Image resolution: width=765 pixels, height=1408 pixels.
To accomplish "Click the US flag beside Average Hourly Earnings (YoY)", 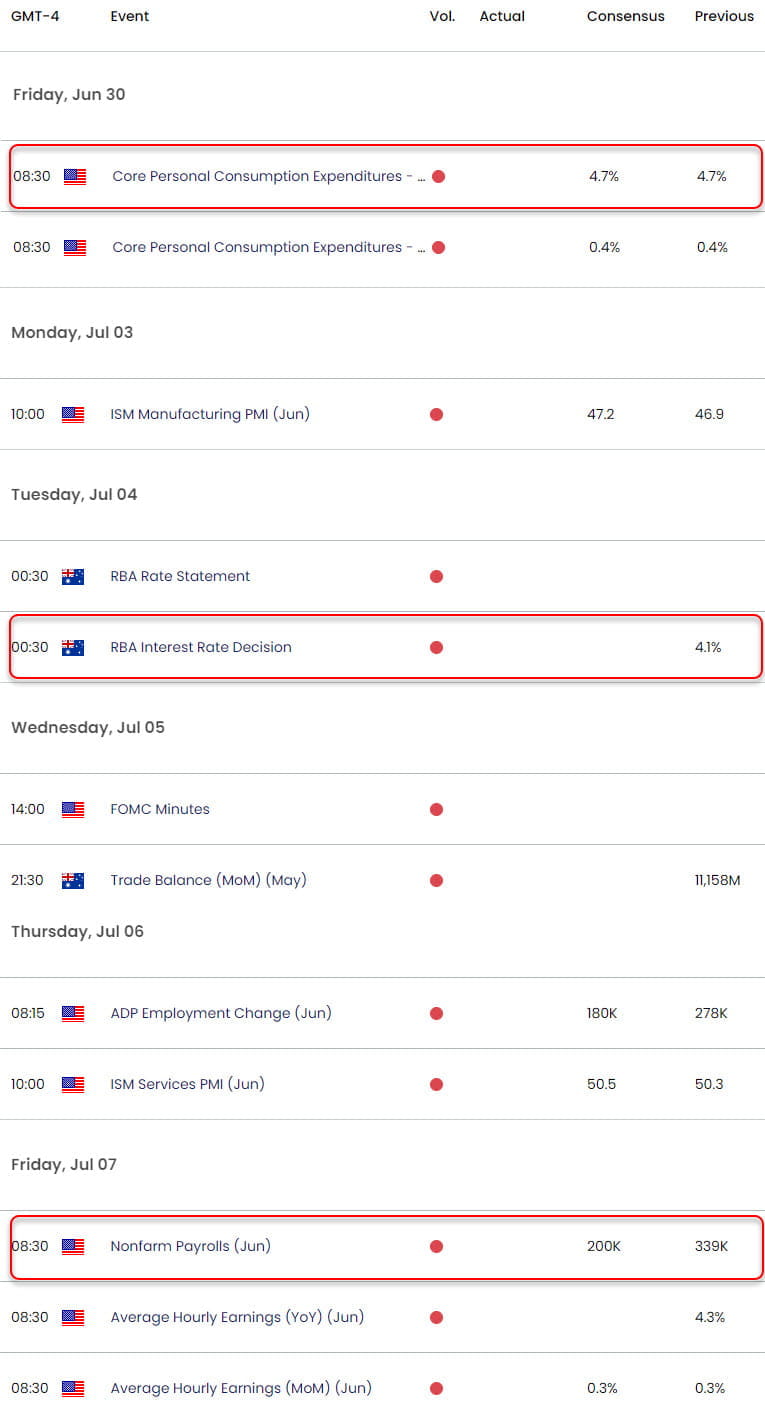I will click(x=73, y=1317).
